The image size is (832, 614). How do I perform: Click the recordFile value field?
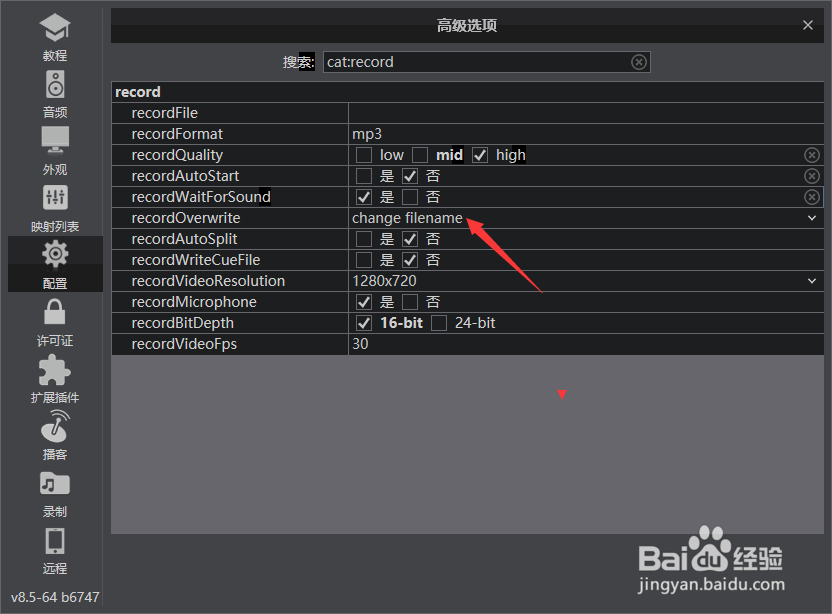click(586, 113)
